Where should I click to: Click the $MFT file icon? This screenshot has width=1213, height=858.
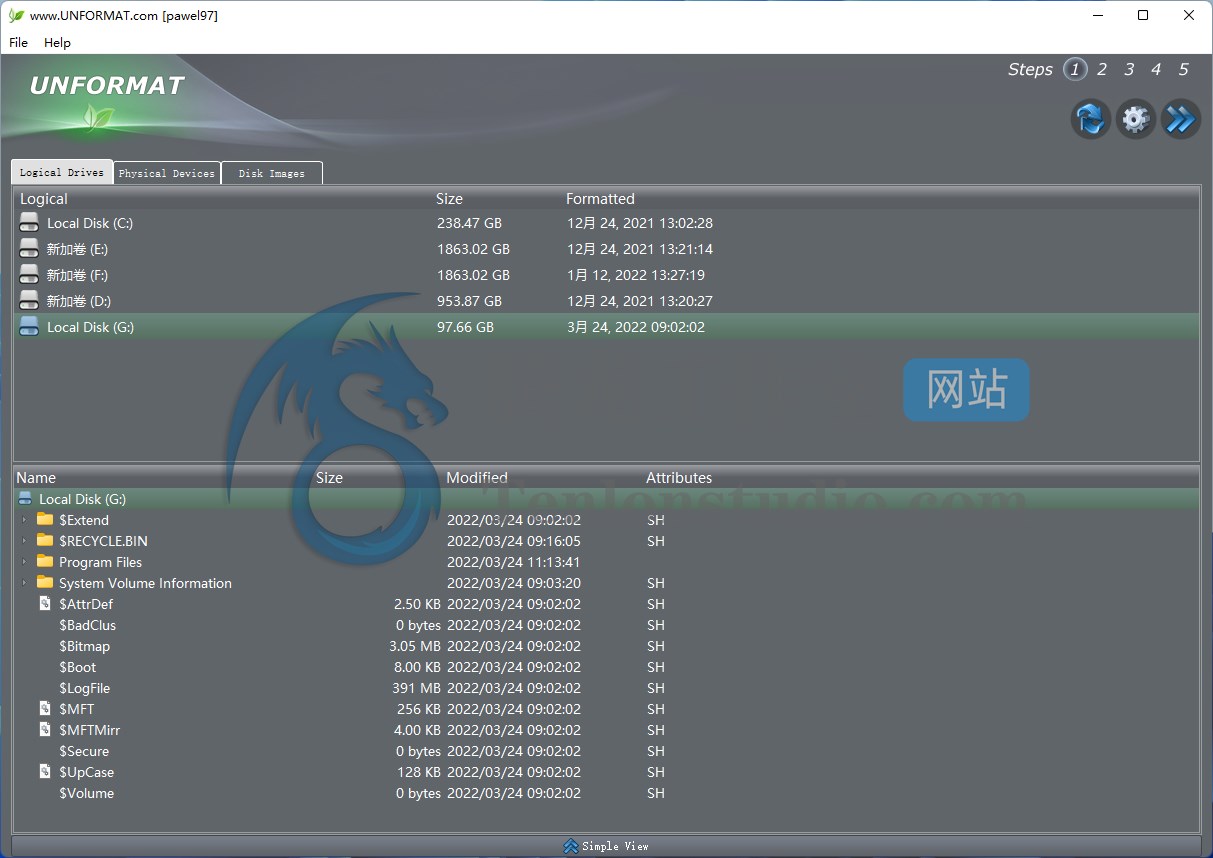pos(45,708)
